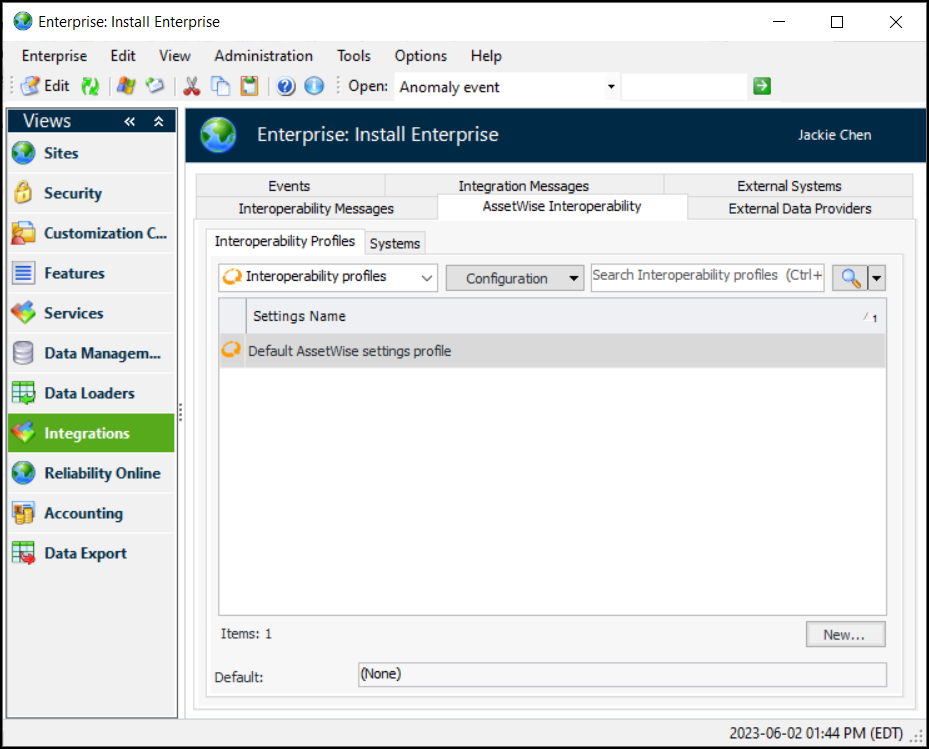Click the Cut scissors icon

[x=191, y=87]
